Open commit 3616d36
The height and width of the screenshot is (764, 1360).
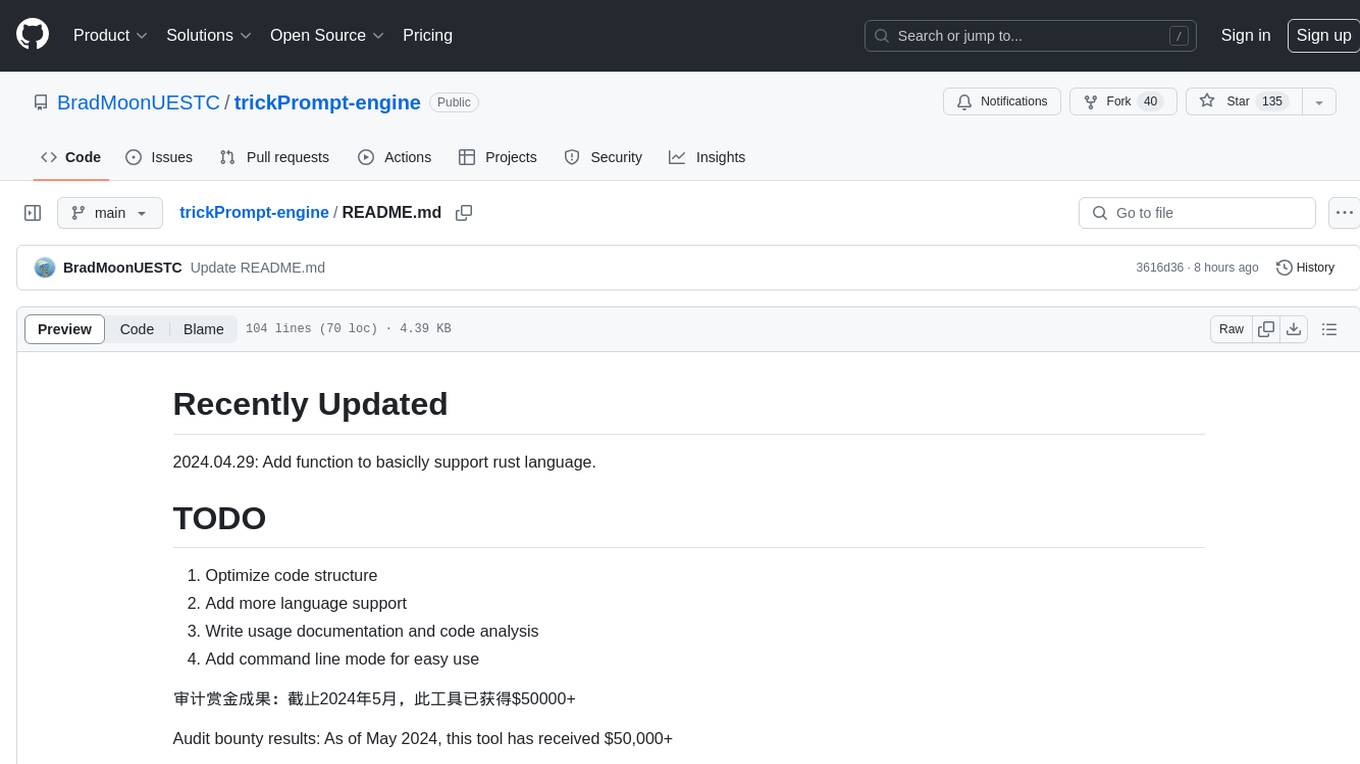[x=1159, y=268]
